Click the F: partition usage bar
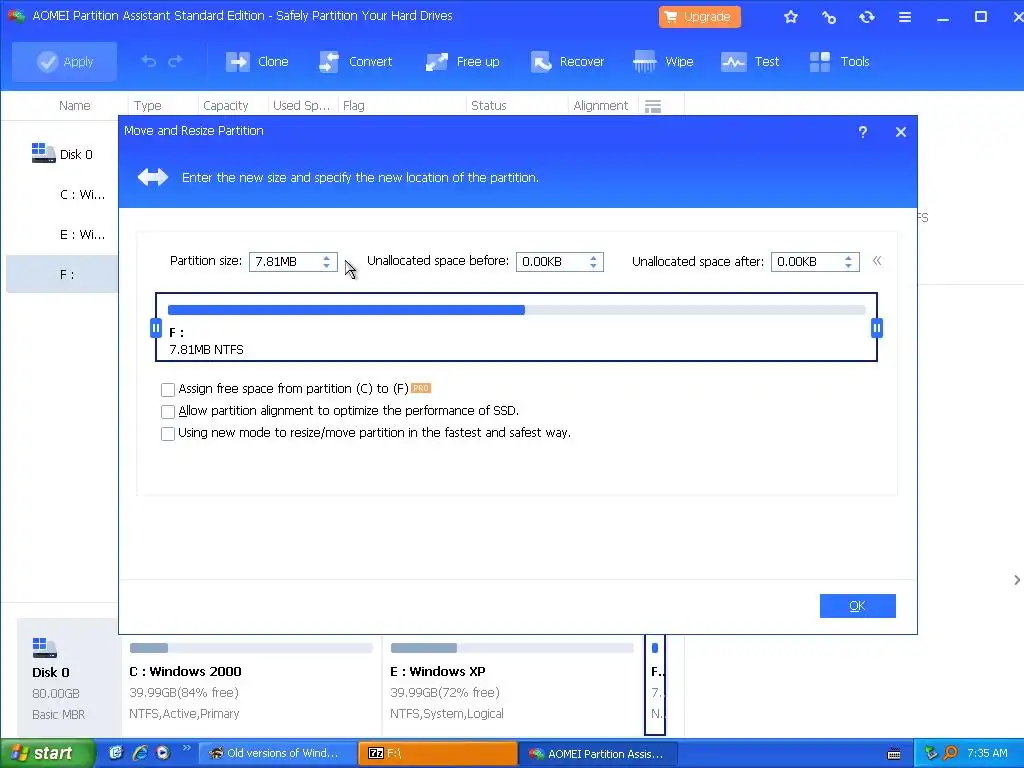 (x=517, y=310)
